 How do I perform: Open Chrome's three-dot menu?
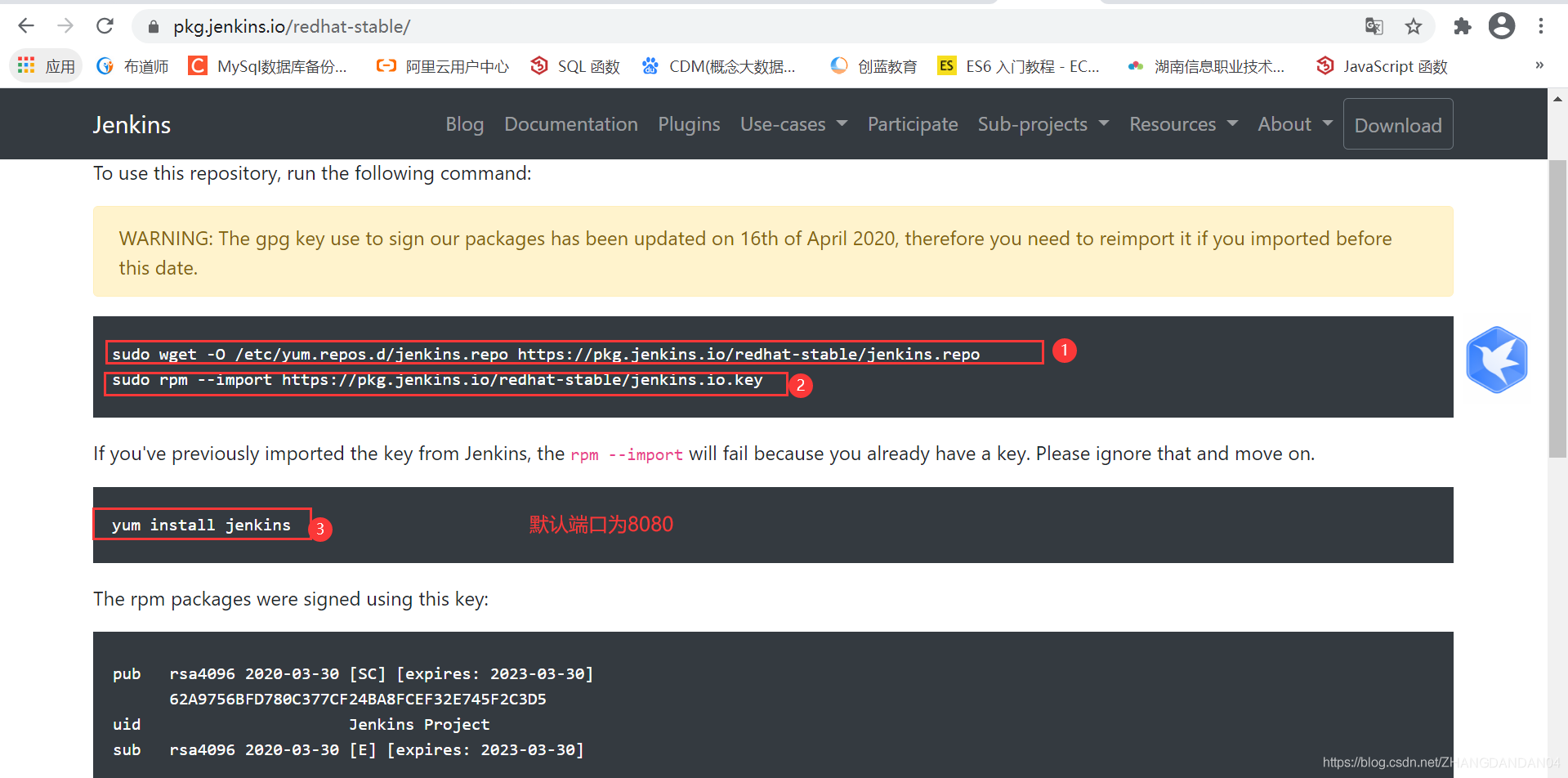tap(1541, 26)
